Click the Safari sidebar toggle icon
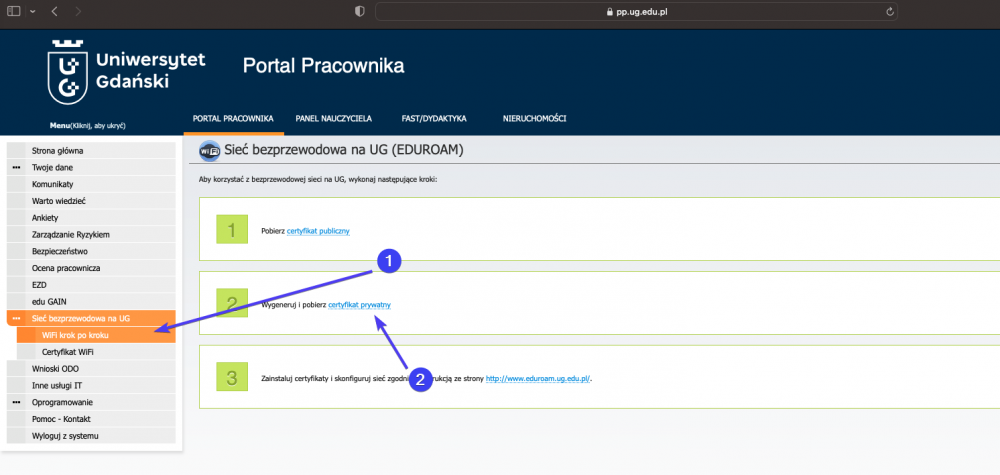 coord(14,11)
